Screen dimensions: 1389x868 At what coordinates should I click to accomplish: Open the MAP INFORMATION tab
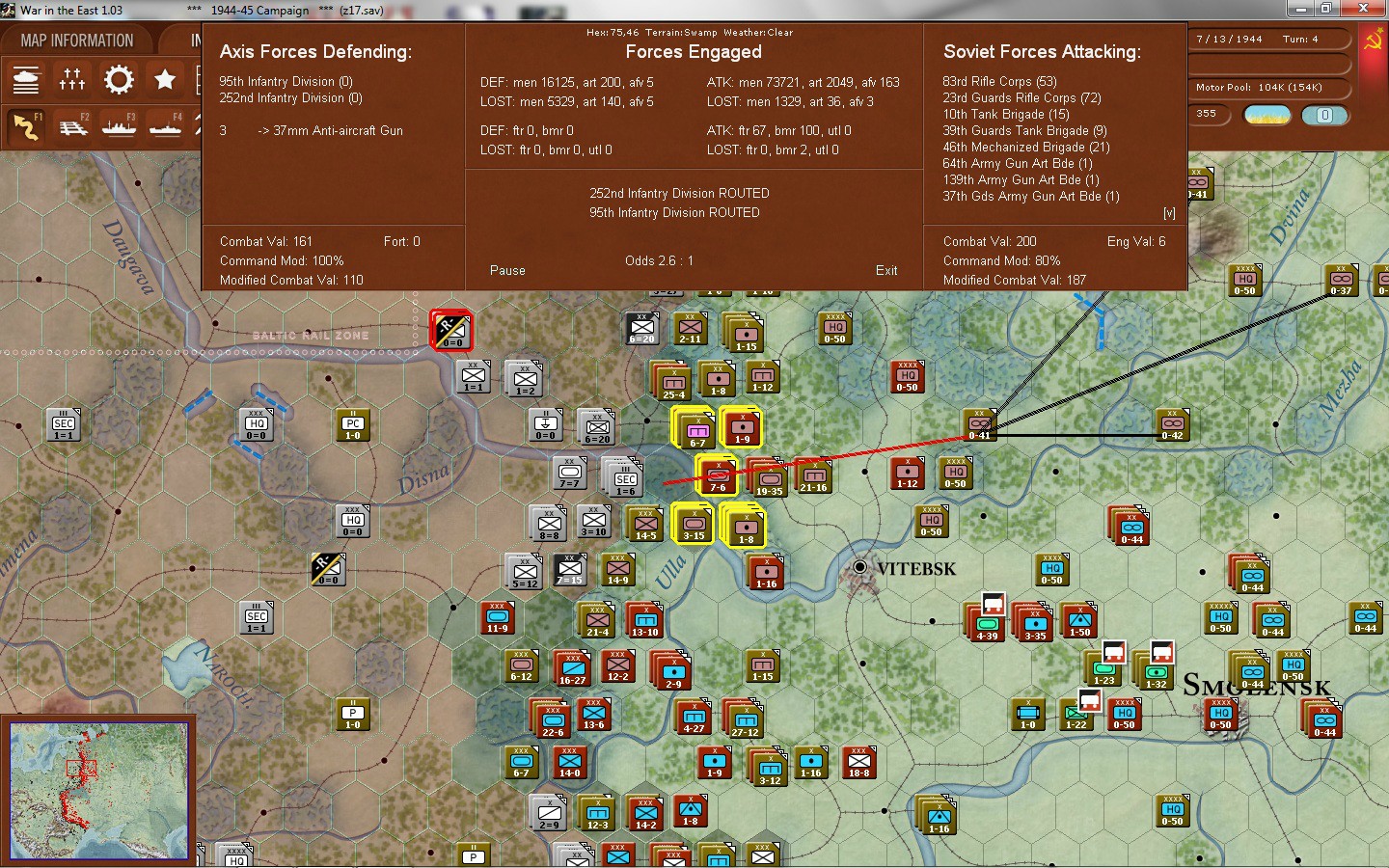click(77, 41)
